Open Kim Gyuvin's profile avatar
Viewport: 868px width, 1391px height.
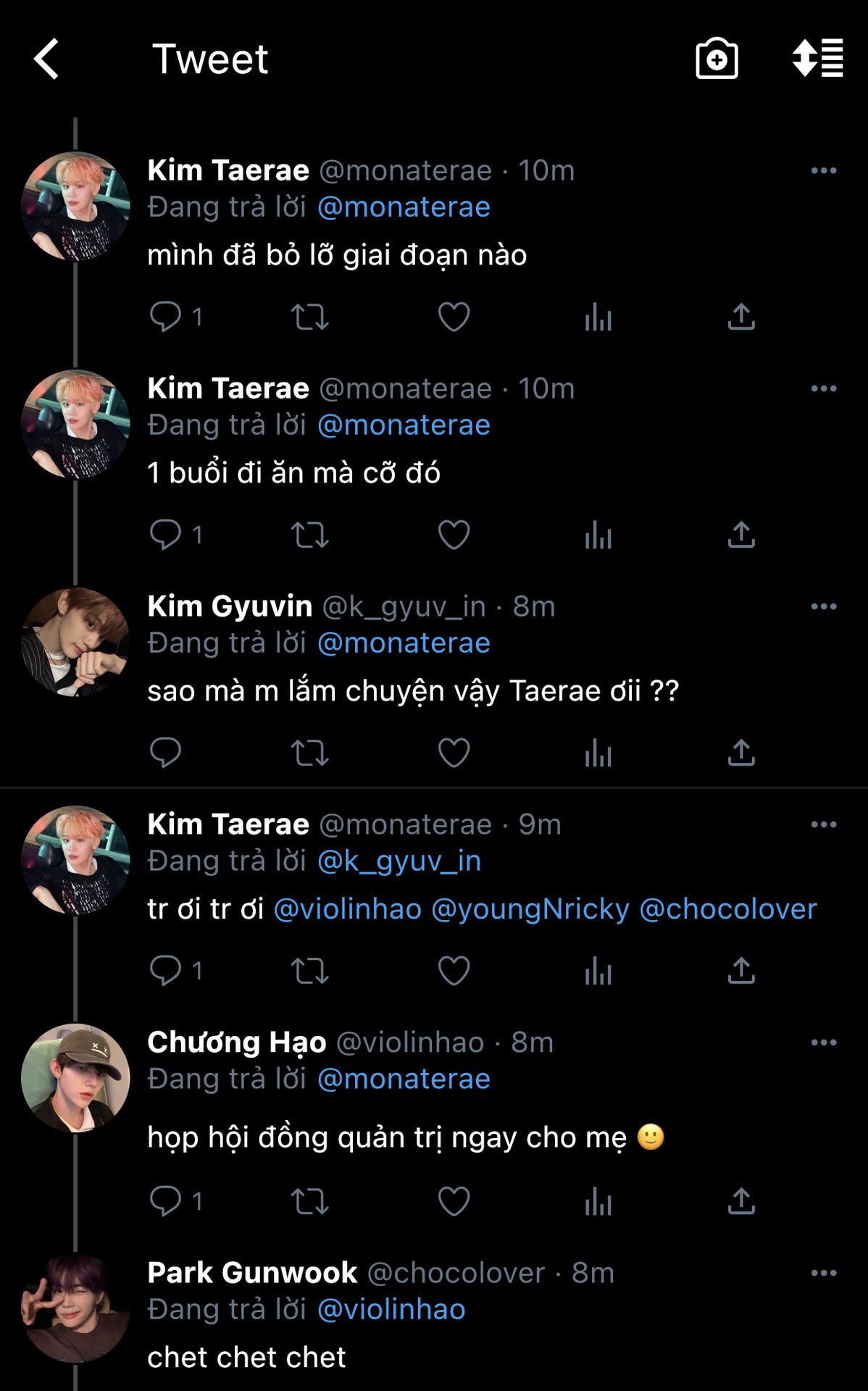tap(75, 642)
